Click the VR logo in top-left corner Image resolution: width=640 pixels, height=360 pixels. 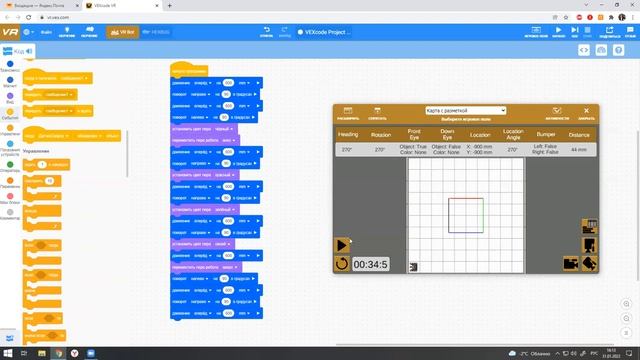pyautogui.click(x=10, y=32)
